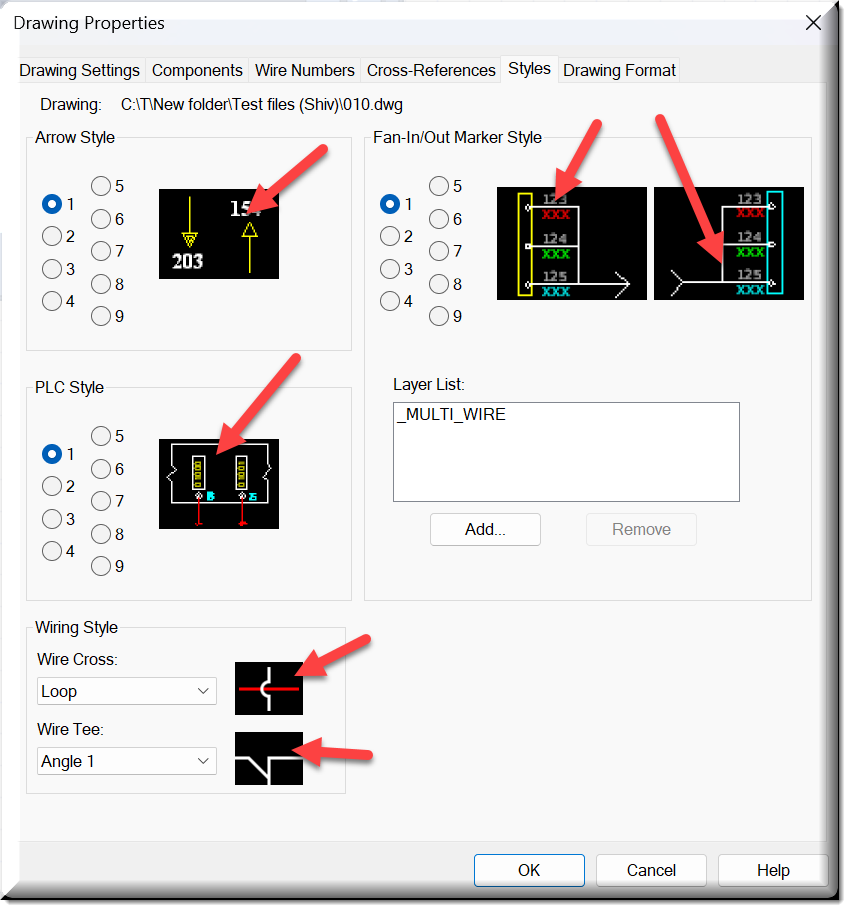Click the left Fan-In/Out marker preview
Viewport: 849px width, 910px height.
coord(571,243)
